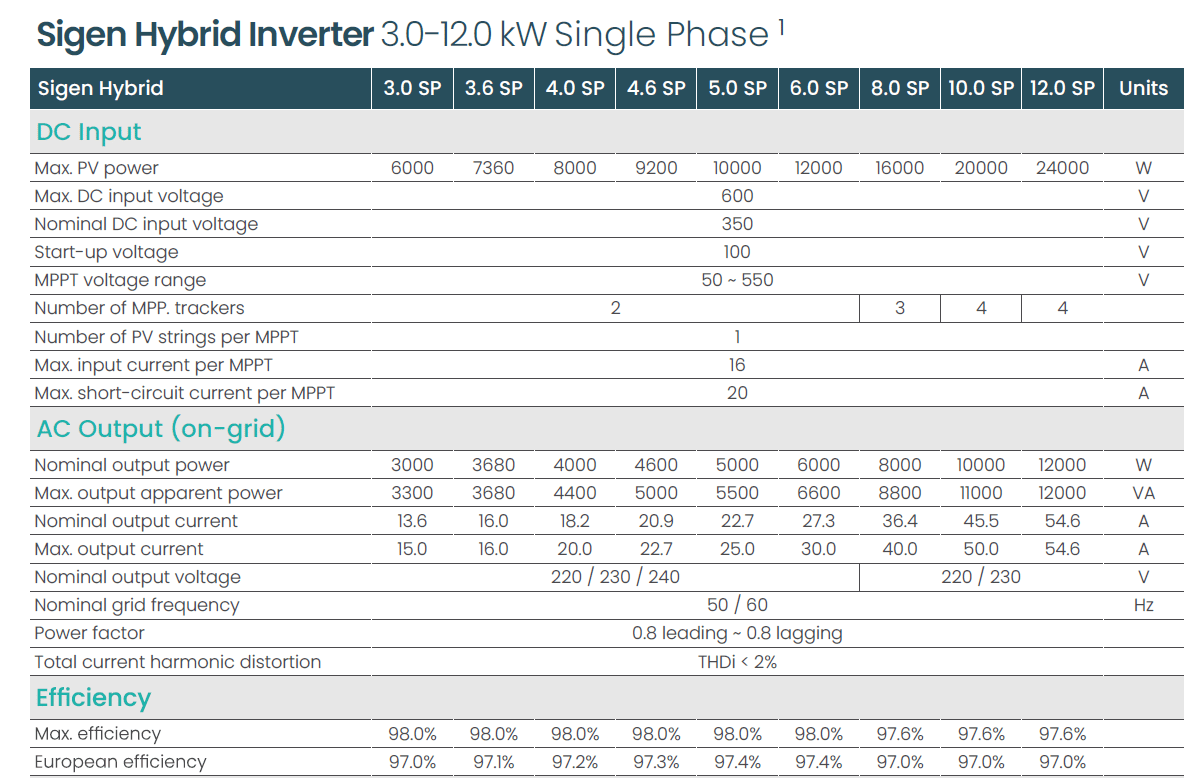Click the "Sigen Hybrid Inverter" page title
The height and width of the screenshot is (778, 1198).
coord(204,35)
